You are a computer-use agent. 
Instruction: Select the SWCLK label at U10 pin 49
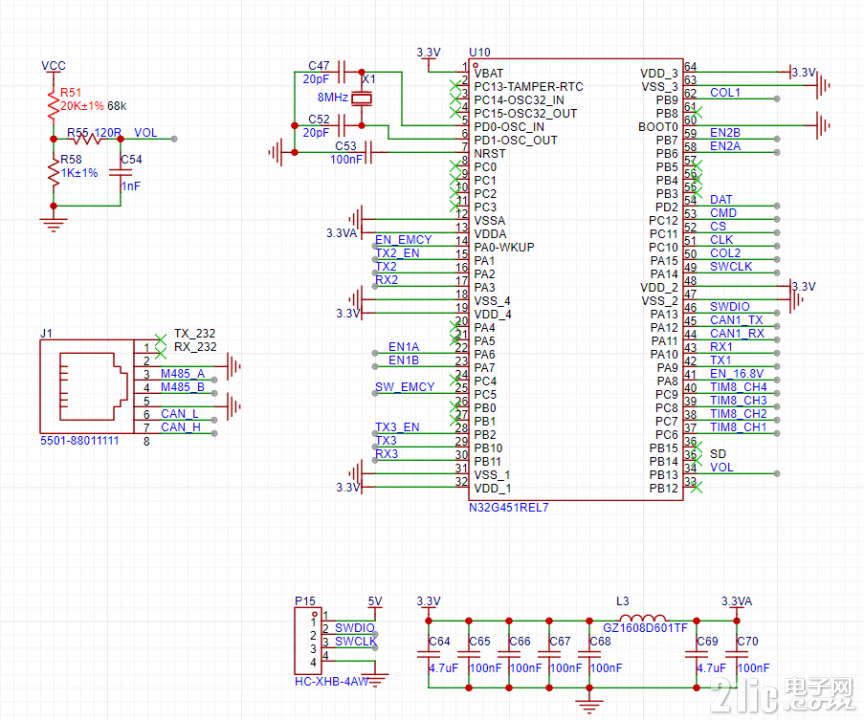731,266
